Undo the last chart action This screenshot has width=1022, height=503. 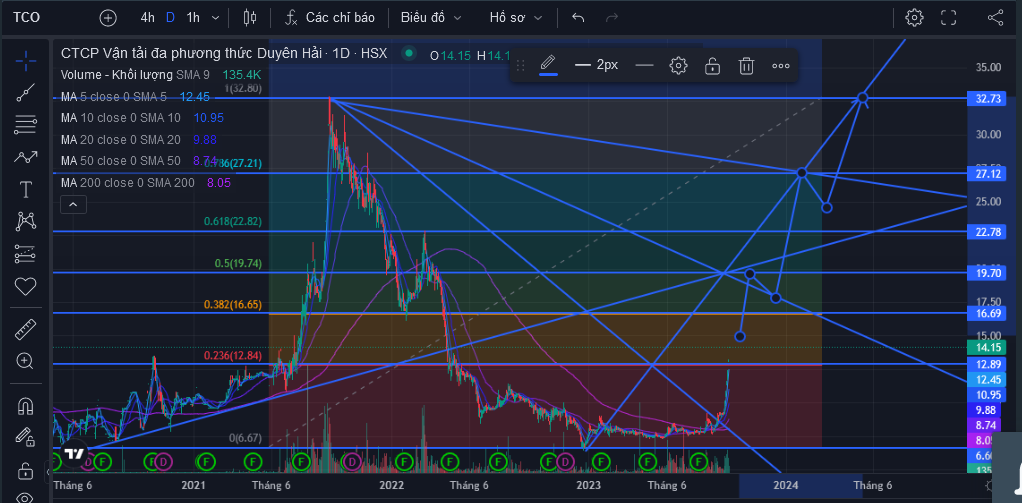coord(578,18)
